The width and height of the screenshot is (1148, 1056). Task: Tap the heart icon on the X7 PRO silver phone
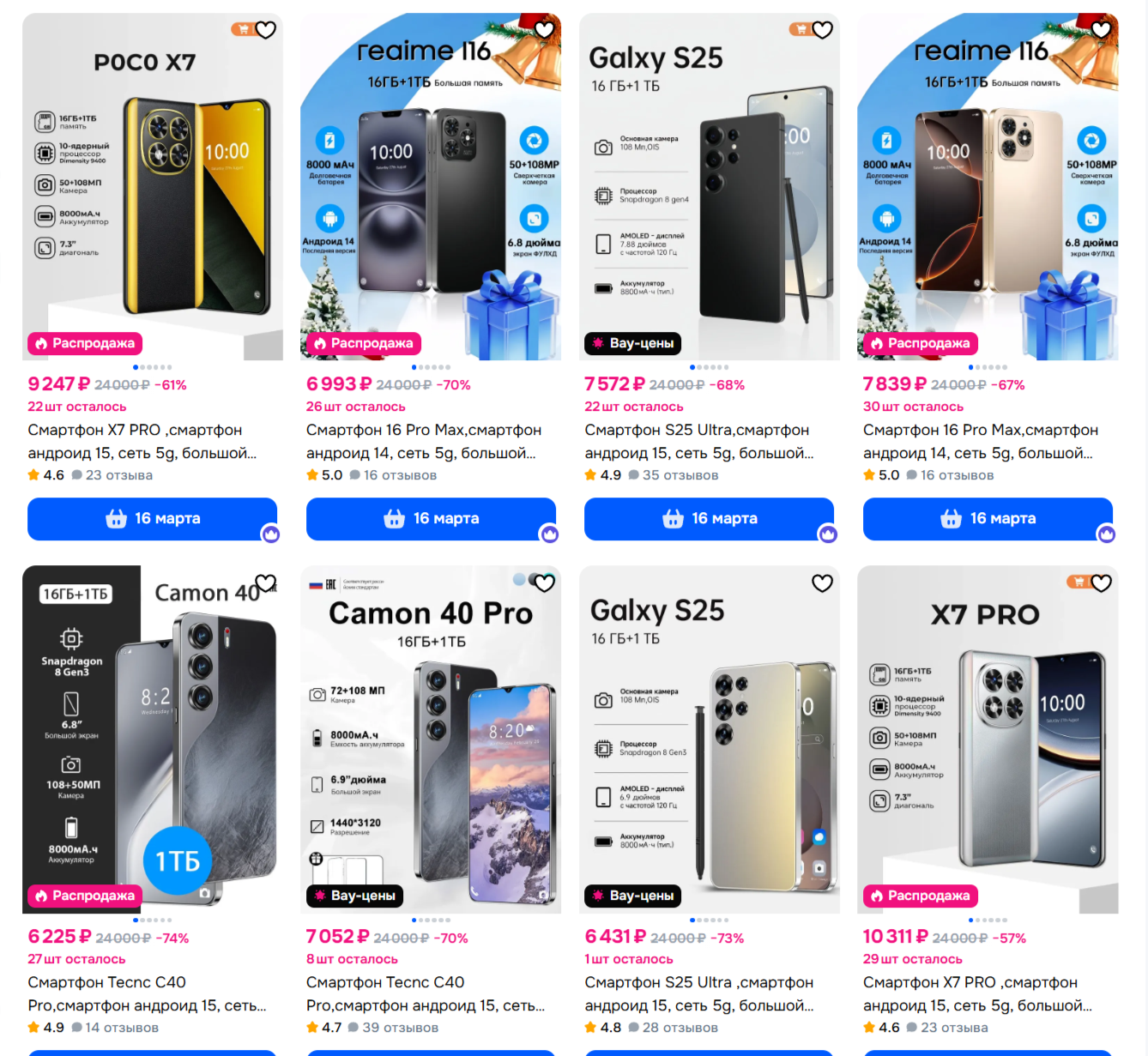[1102, 583]
